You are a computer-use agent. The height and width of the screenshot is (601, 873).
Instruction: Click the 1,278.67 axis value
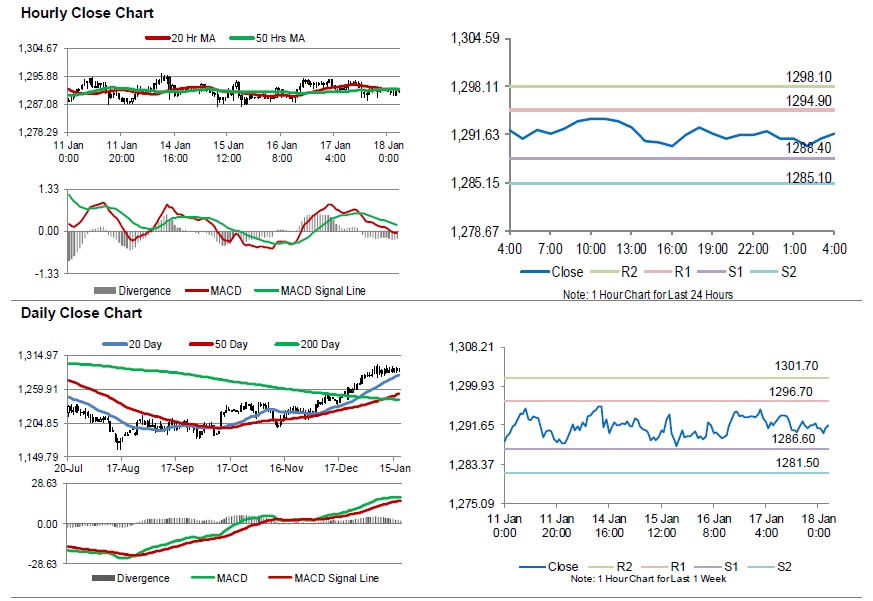click(474, 231)
